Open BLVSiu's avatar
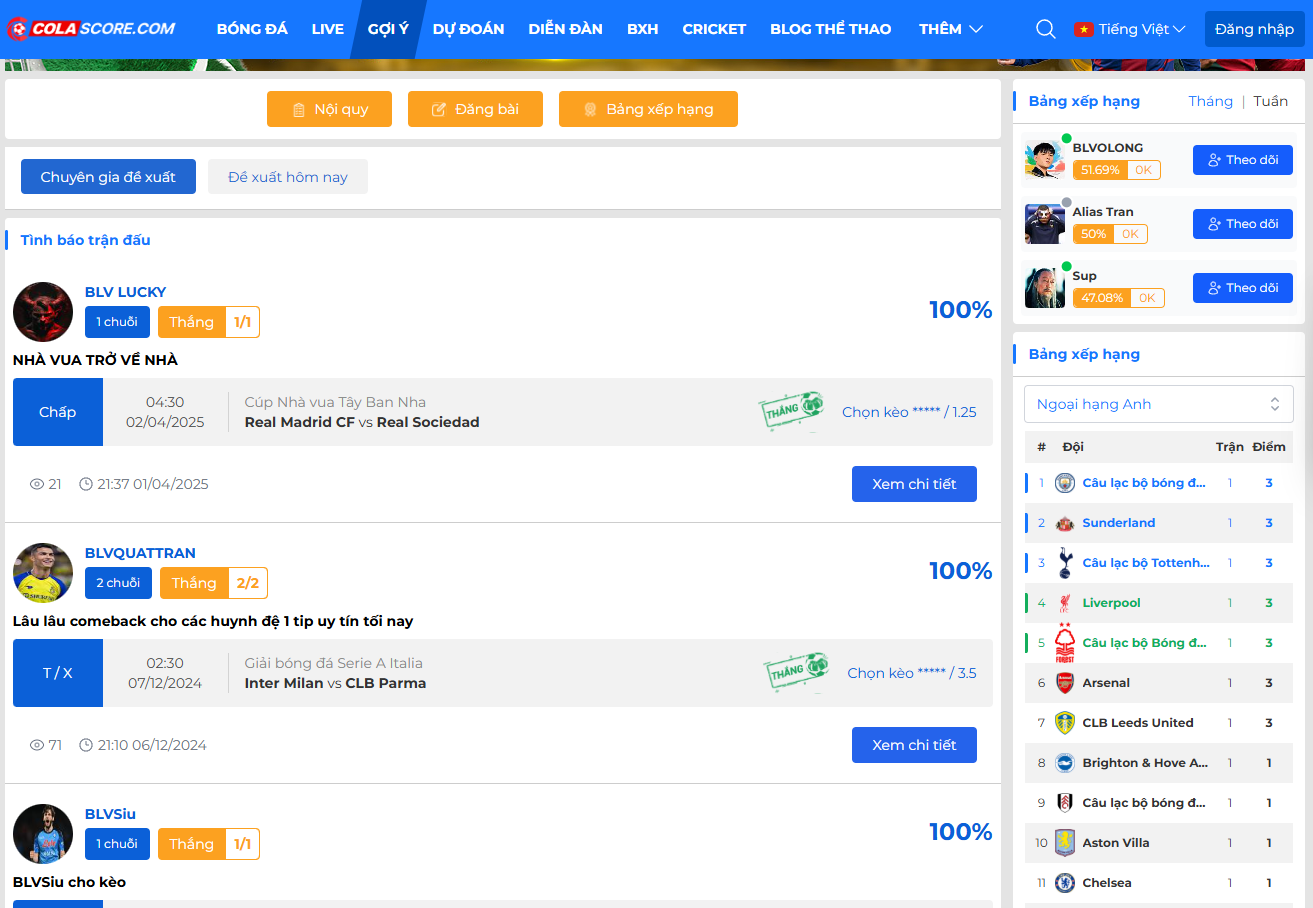Screen dimensions: 1313x908 click(43, 834)
